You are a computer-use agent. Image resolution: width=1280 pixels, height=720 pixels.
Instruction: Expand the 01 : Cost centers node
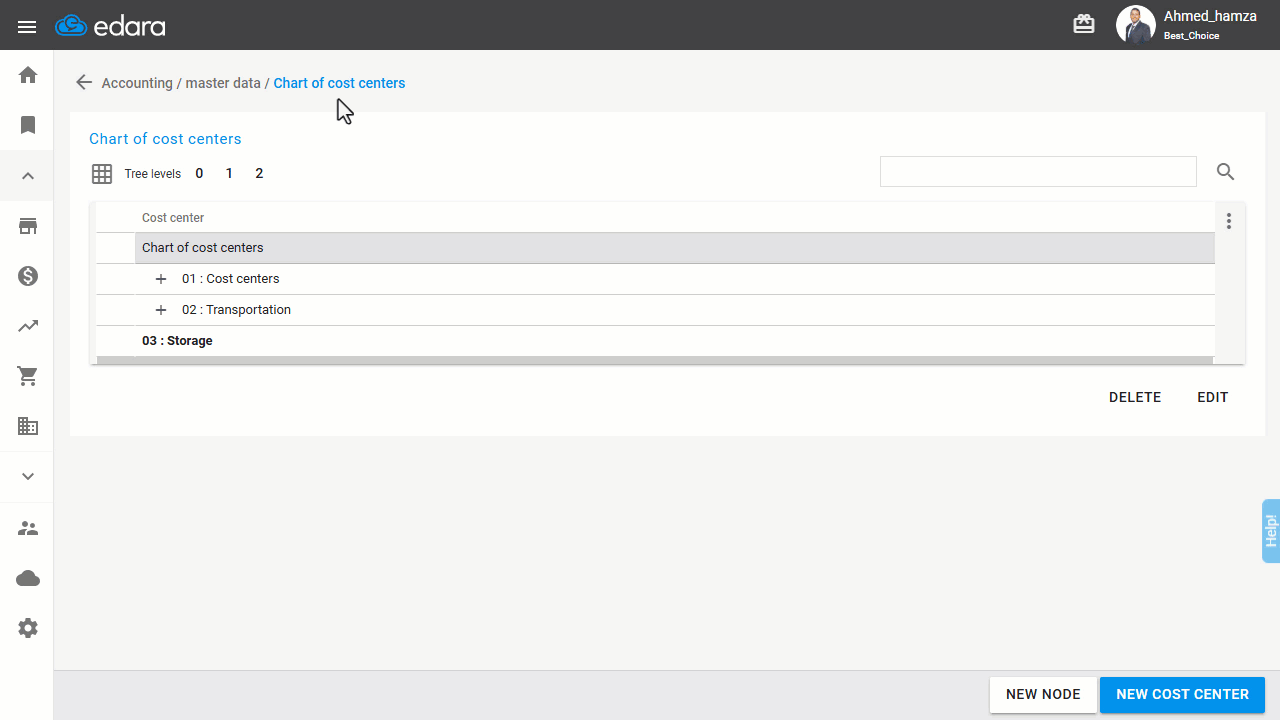coord(161,279)
